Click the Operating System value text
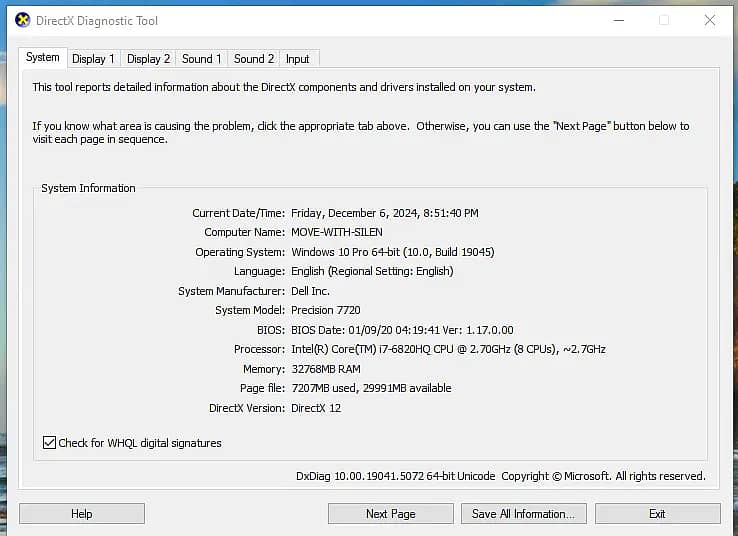Screen dimensions: 738x536 coord(392,252)
